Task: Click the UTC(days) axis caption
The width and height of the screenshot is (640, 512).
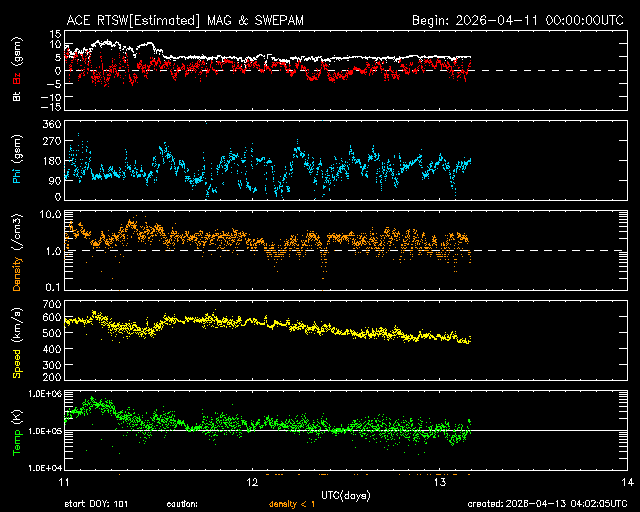Action: [x=351, y=496]
